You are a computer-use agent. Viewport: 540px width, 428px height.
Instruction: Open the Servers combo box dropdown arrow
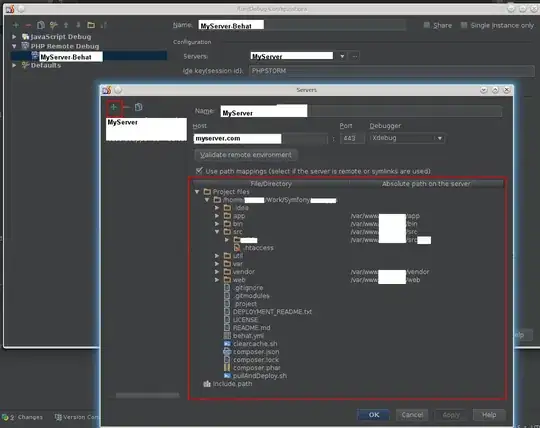(342, 56)
